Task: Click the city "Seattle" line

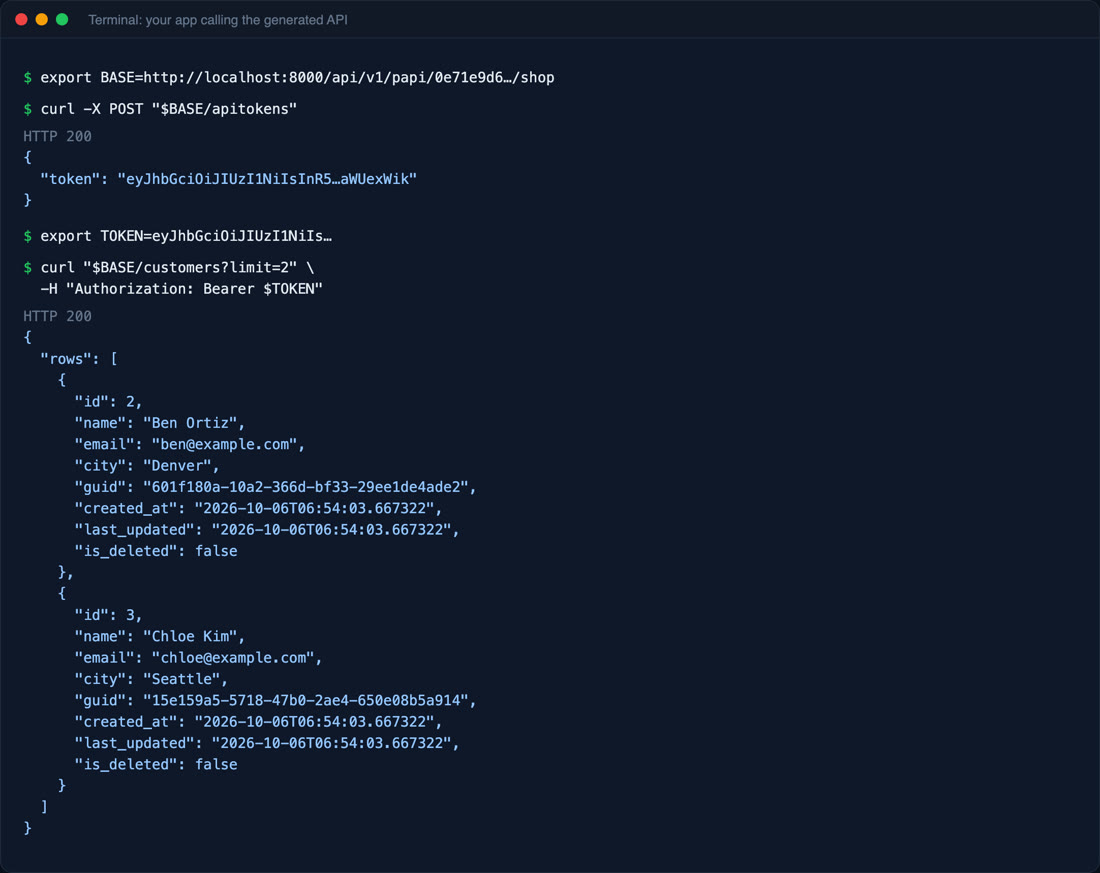Action: pos(152,679)
